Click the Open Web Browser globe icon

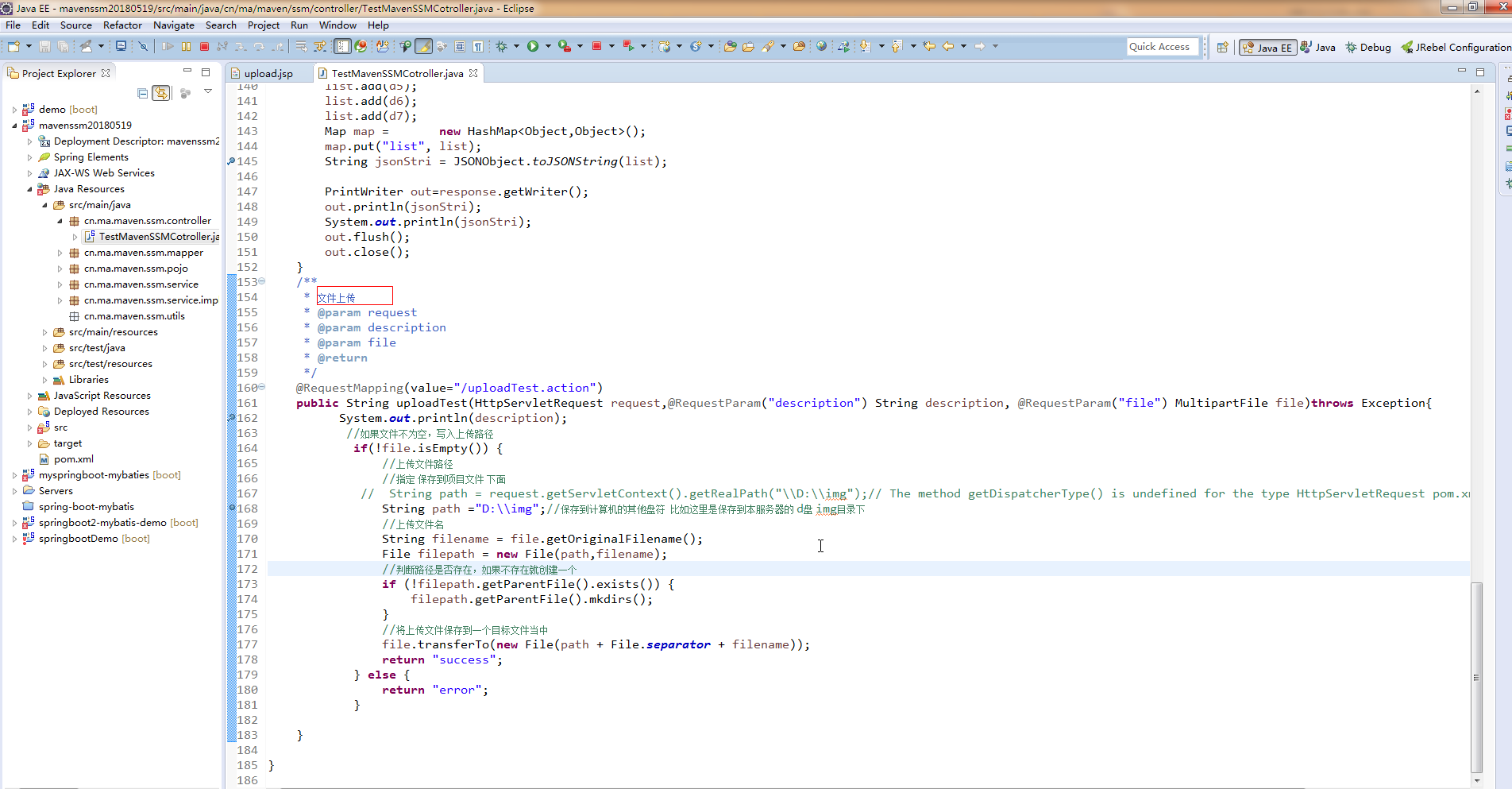pyautogui.click(x=822, y=47)
